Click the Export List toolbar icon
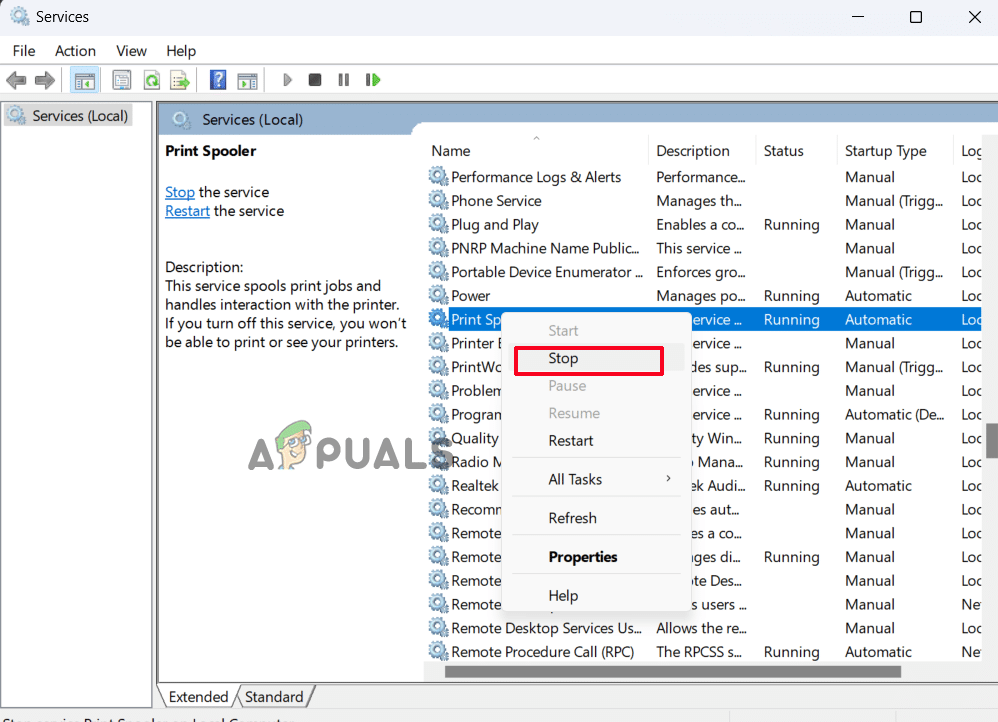 tap(180, 80)
